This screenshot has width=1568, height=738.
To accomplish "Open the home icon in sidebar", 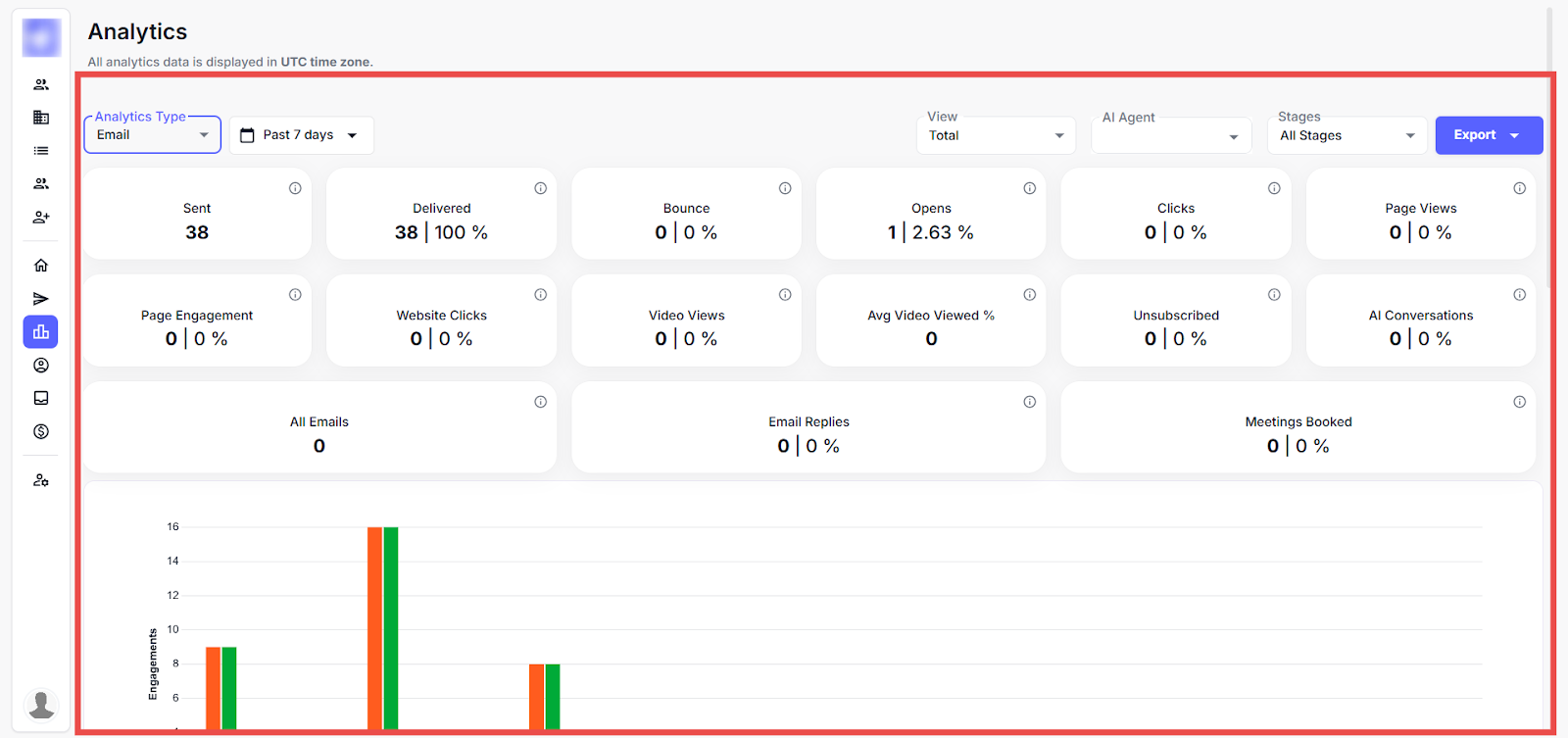I will pyautogui.click(x=41, y=266).
